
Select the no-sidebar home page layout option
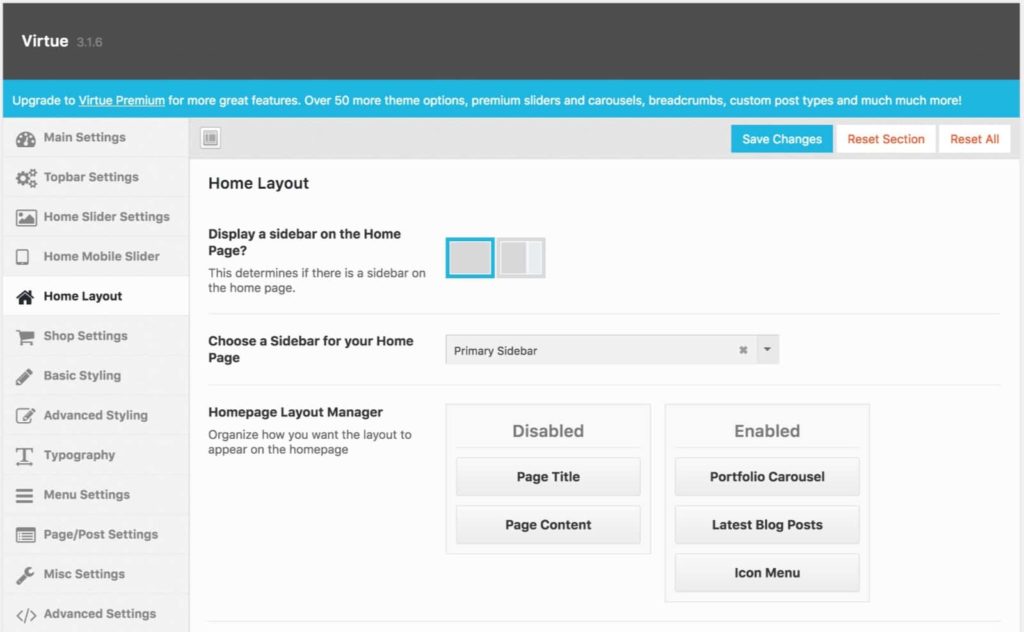pos(469,257)
